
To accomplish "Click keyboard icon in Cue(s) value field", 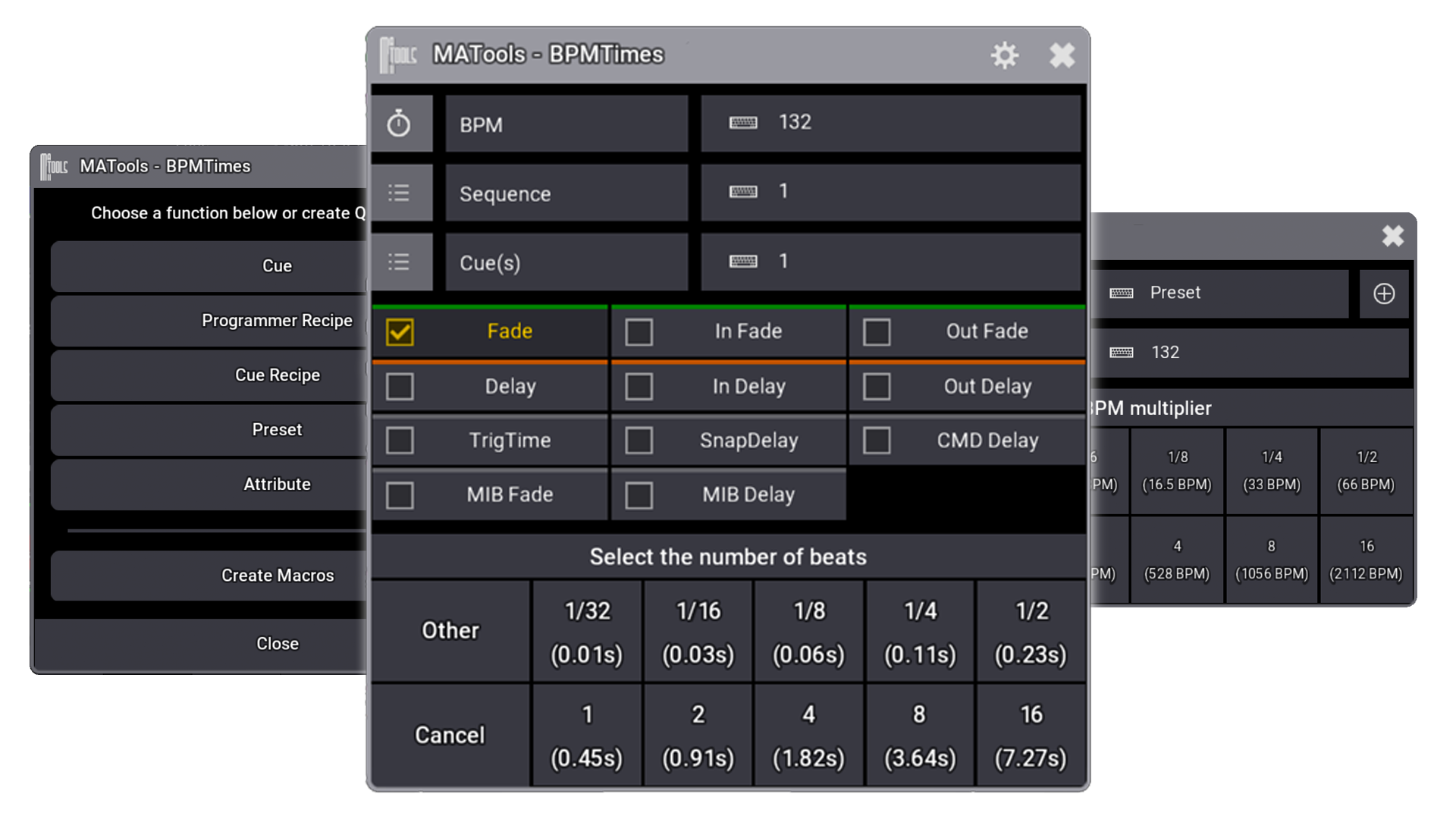I will 743,262.
